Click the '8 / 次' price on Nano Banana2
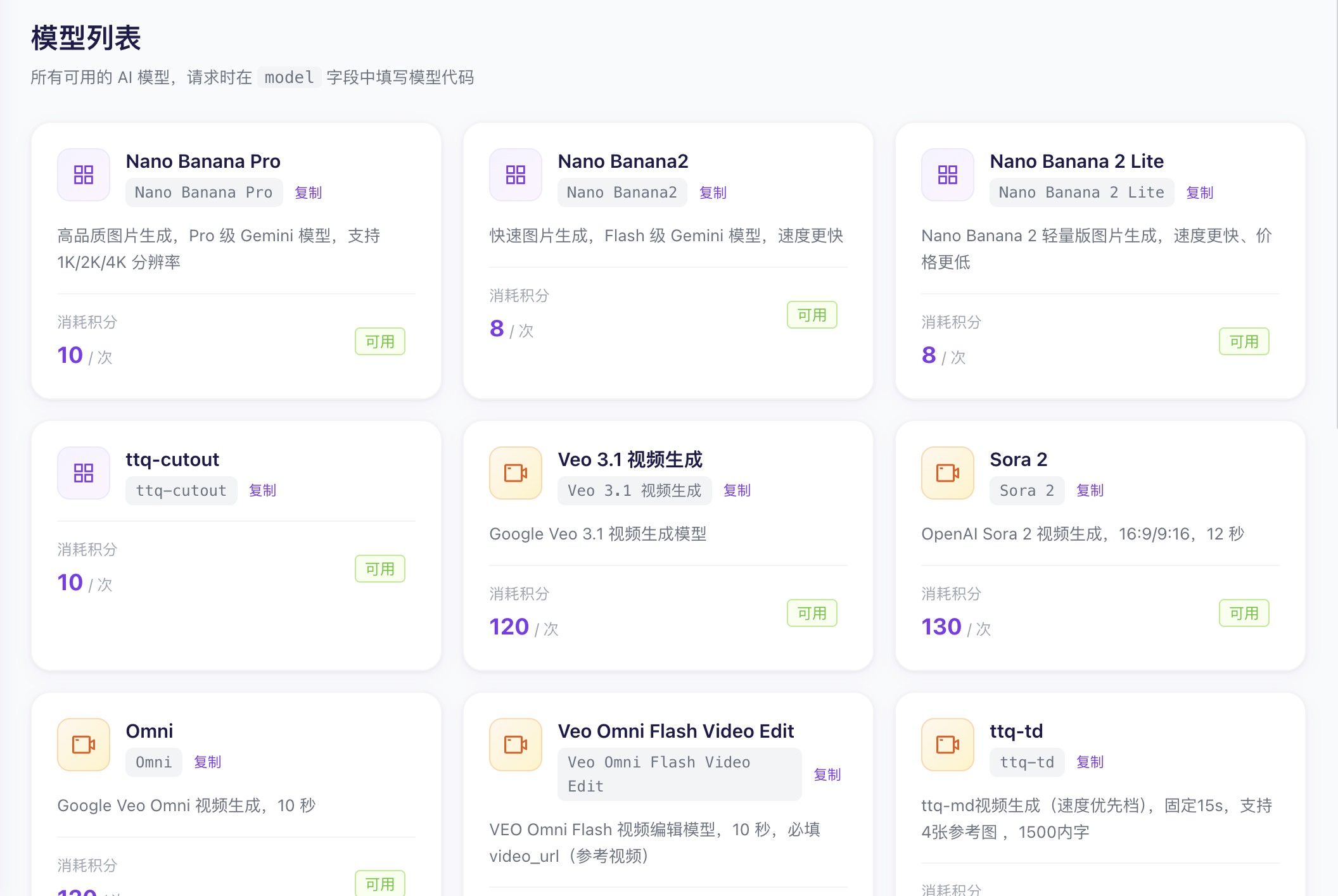1338x896 pixels. [x=512, y=329]
